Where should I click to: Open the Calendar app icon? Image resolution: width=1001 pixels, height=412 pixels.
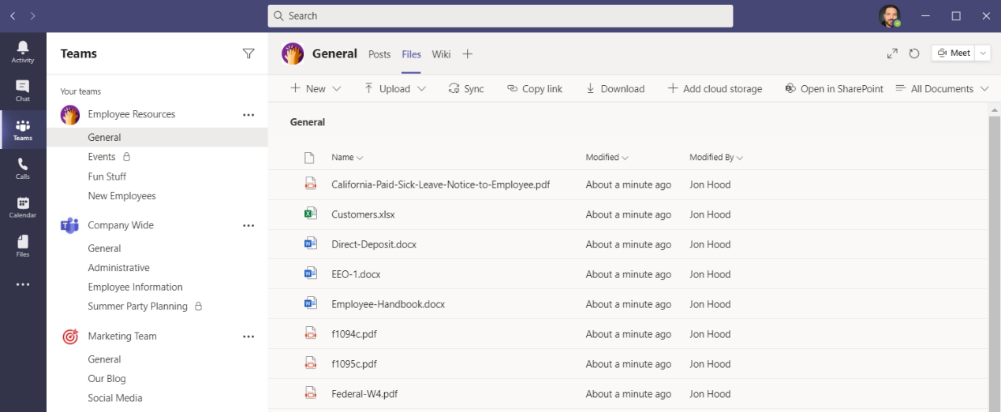(23, 208)
